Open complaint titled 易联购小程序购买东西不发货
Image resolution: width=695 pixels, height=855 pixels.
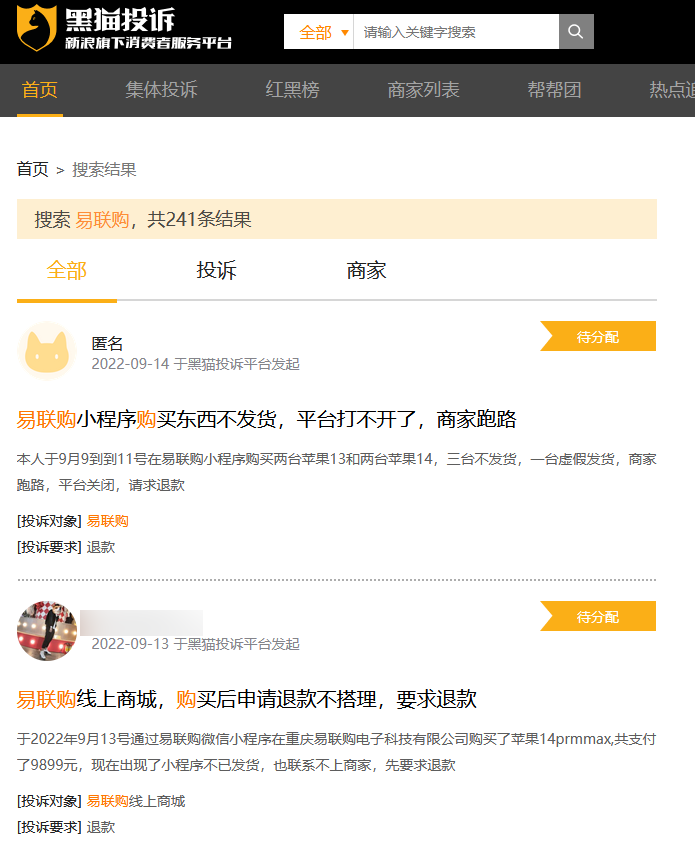(267, 419)
